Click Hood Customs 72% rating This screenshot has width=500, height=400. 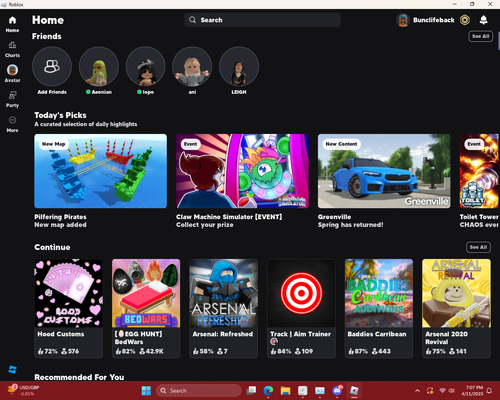click(x=48, y=351)
